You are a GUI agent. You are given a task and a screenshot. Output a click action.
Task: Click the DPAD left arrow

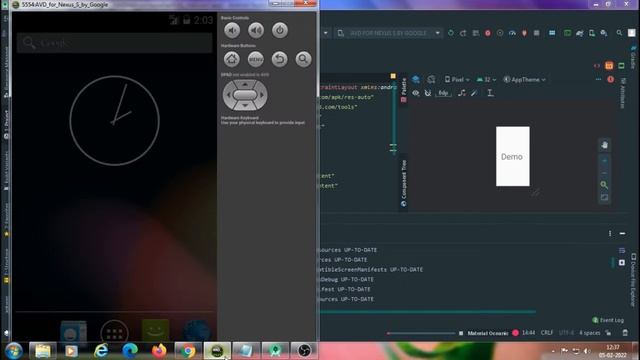tap(228, 95)
